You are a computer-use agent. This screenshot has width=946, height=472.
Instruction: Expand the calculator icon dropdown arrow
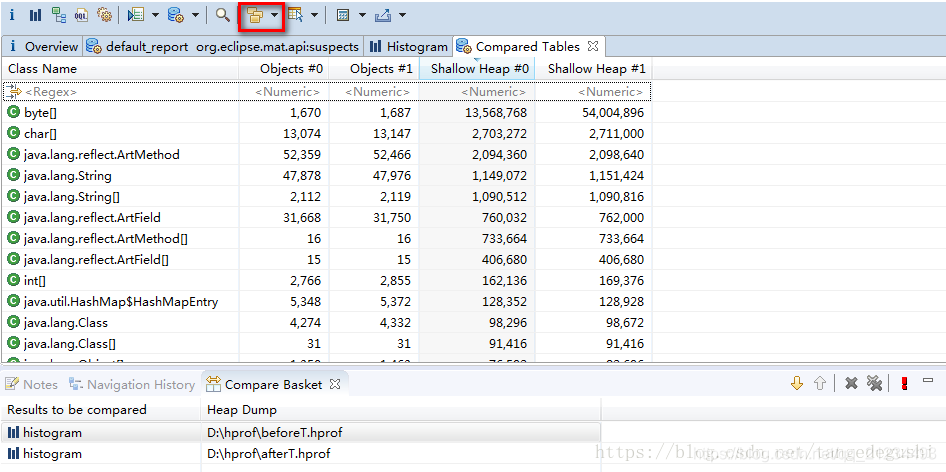(x=362, y=16)
